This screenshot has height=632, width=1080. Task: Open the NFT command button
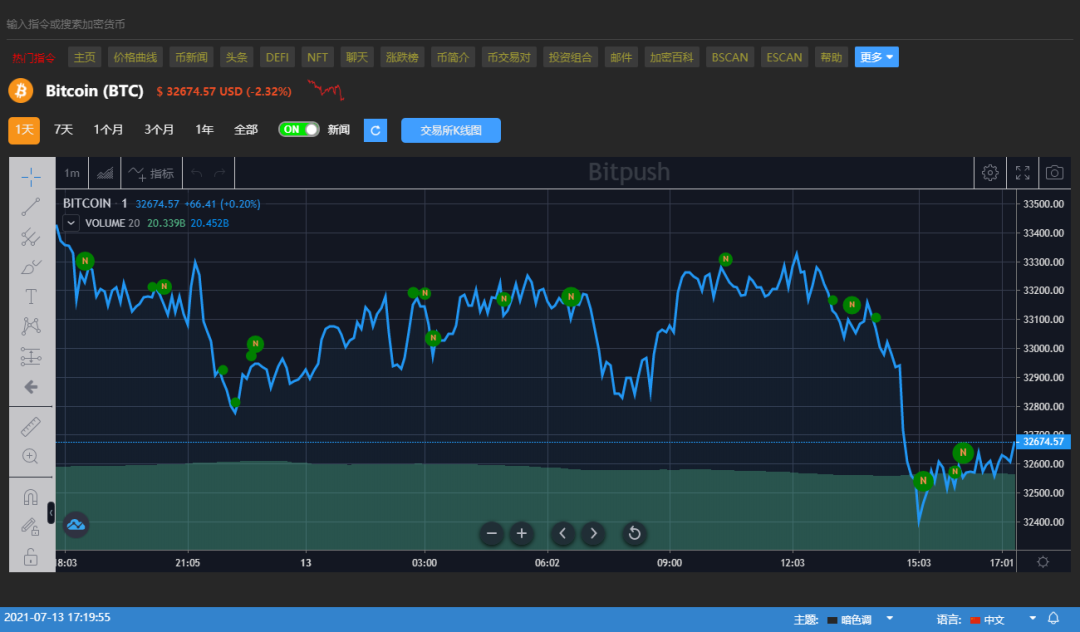click(x=318, y=57)
